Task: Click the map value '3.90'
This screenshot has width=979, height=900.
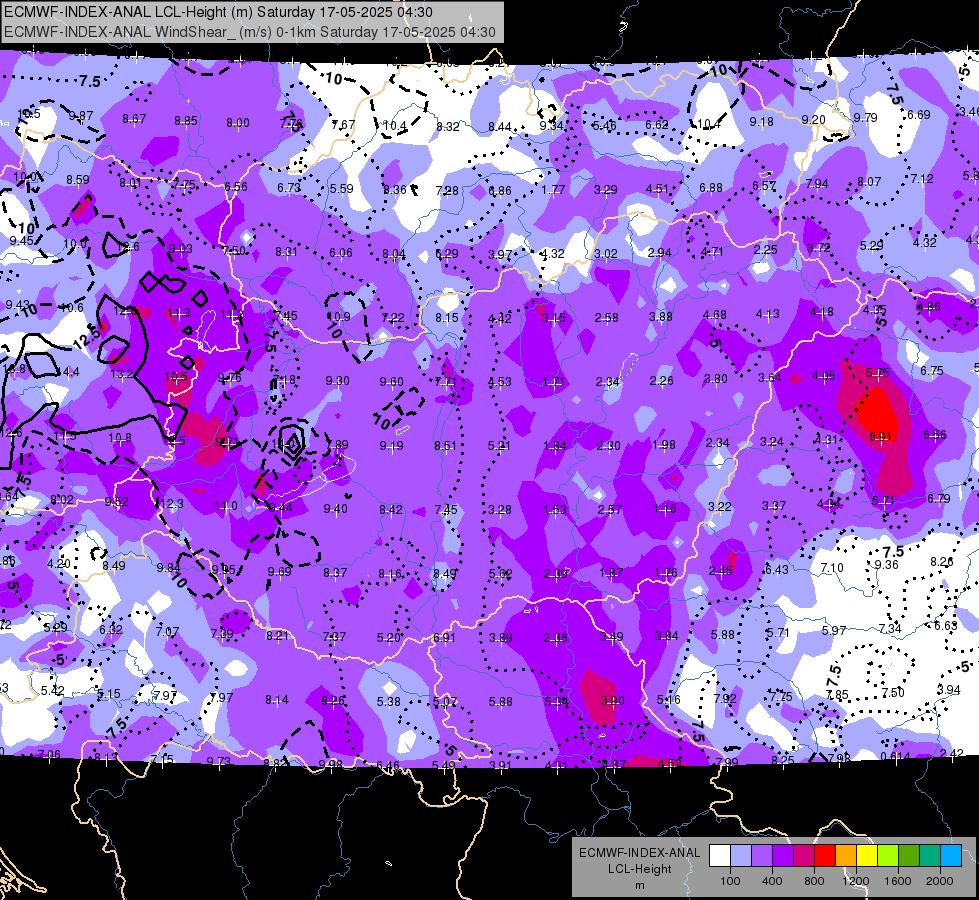Action: (x=612, y=701)
